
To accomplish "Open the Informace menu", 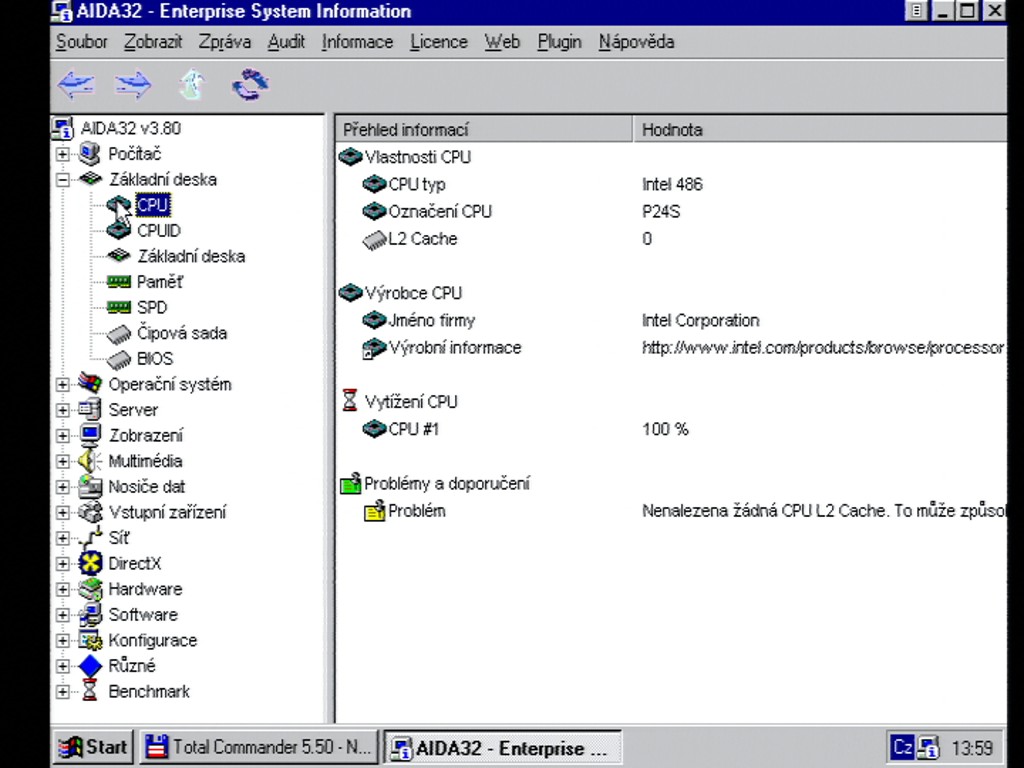I will tap(357, 42).
